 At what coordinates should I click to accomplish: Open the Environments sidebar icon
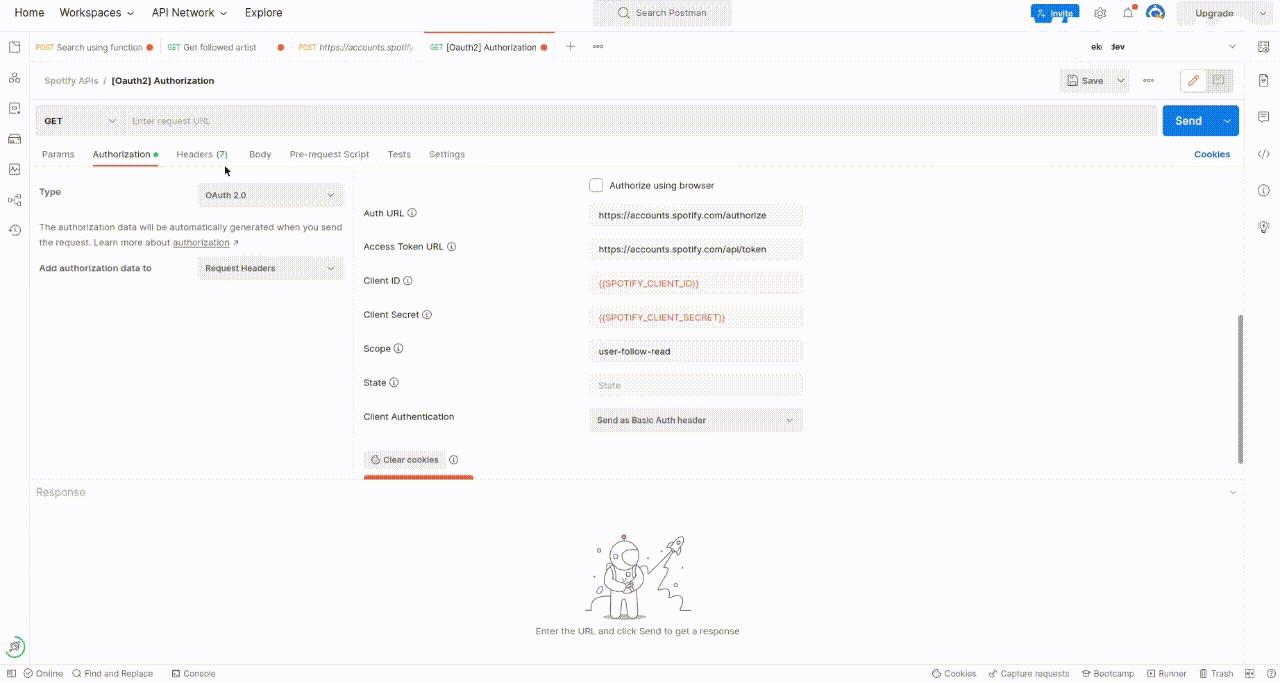14,108
